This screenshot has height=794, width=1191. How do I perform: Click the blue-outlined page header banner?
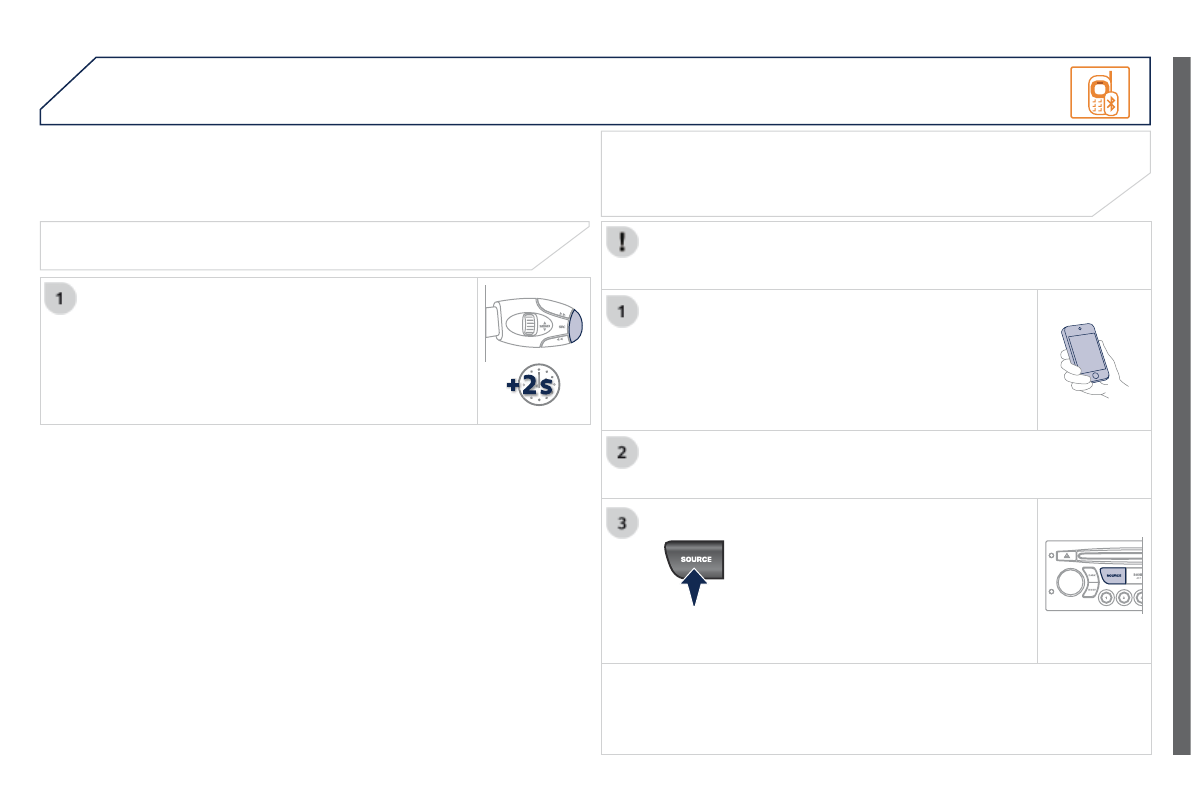tap(596, 90)
